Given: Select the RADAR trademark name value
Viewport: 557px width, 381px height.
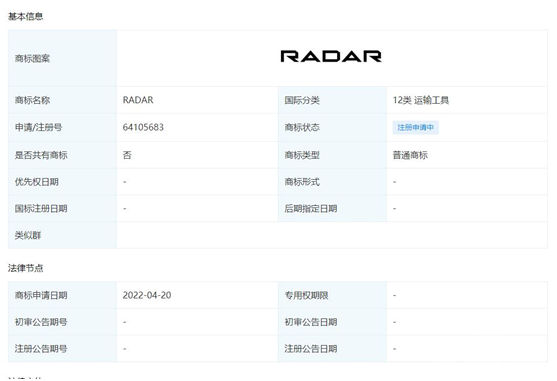Looking at the screenshot, I should click(138, 100).
